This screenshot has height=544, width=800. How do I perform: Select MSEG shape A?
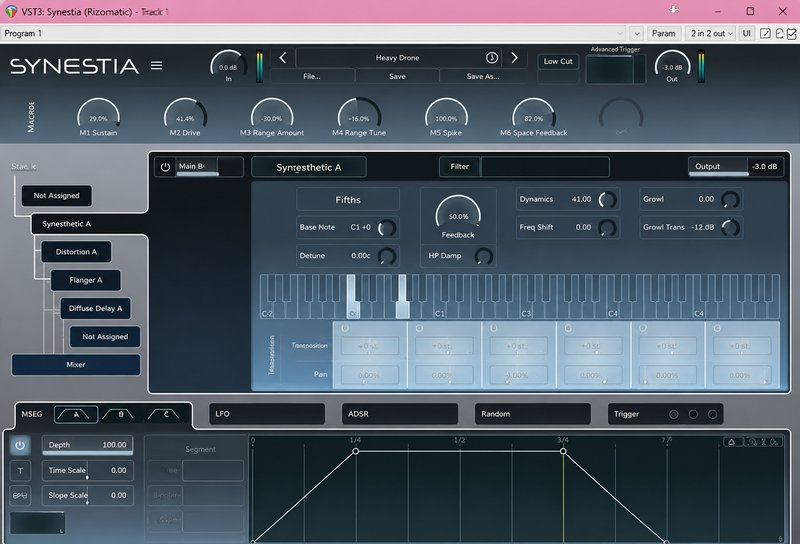pos(76,414)
